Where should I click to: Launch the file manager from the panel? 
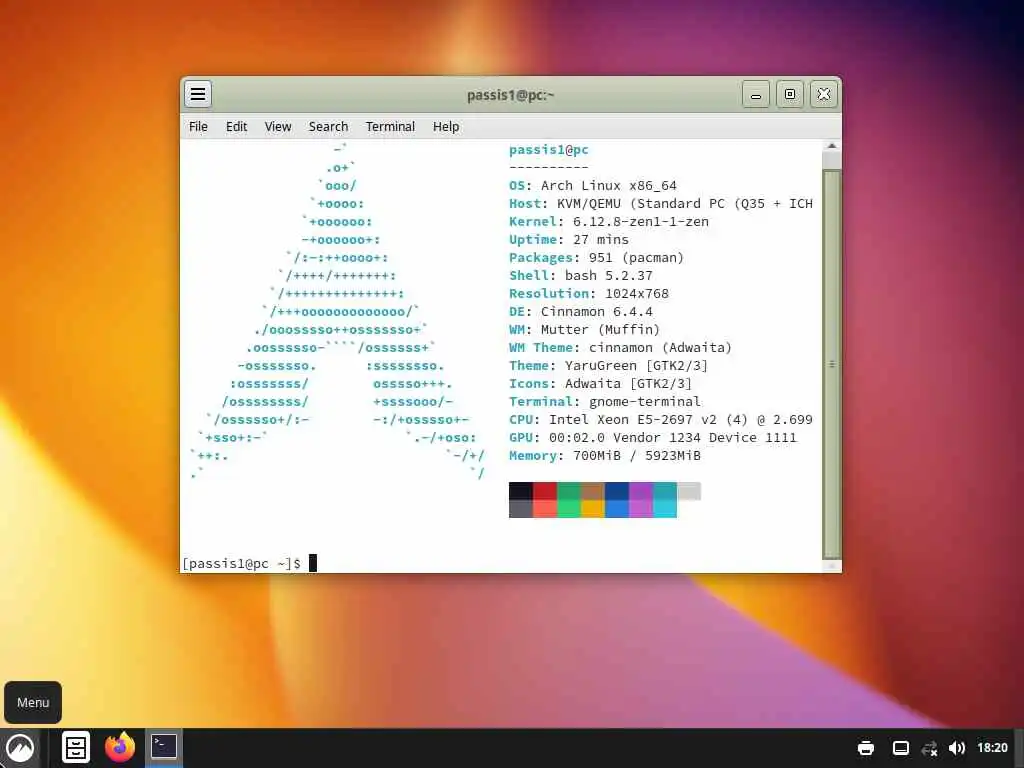[x=76, y=747]
